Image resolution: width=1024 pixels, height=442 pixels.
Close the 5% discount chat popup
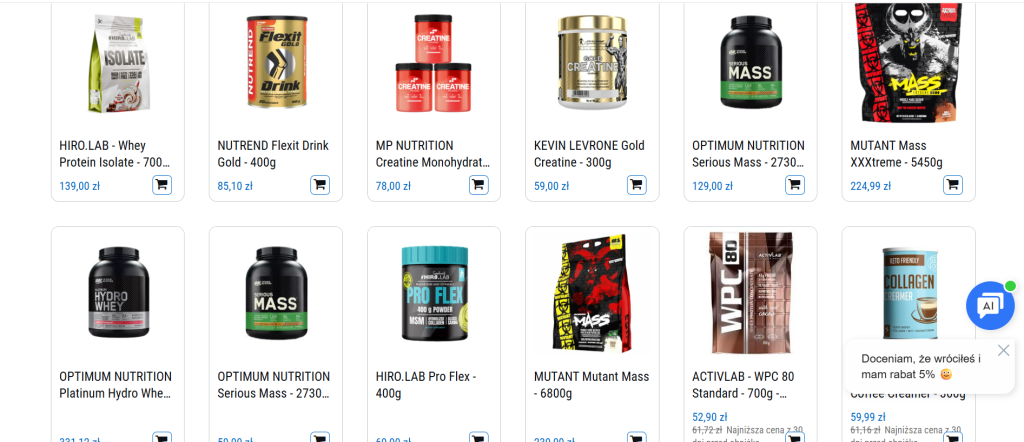tap(1004, 351)
